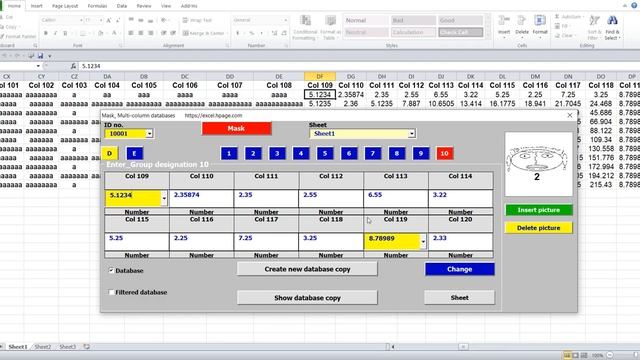640x360 pixels.
Task: Switch to the Data ribbon tab
Action: click(122, 6)
